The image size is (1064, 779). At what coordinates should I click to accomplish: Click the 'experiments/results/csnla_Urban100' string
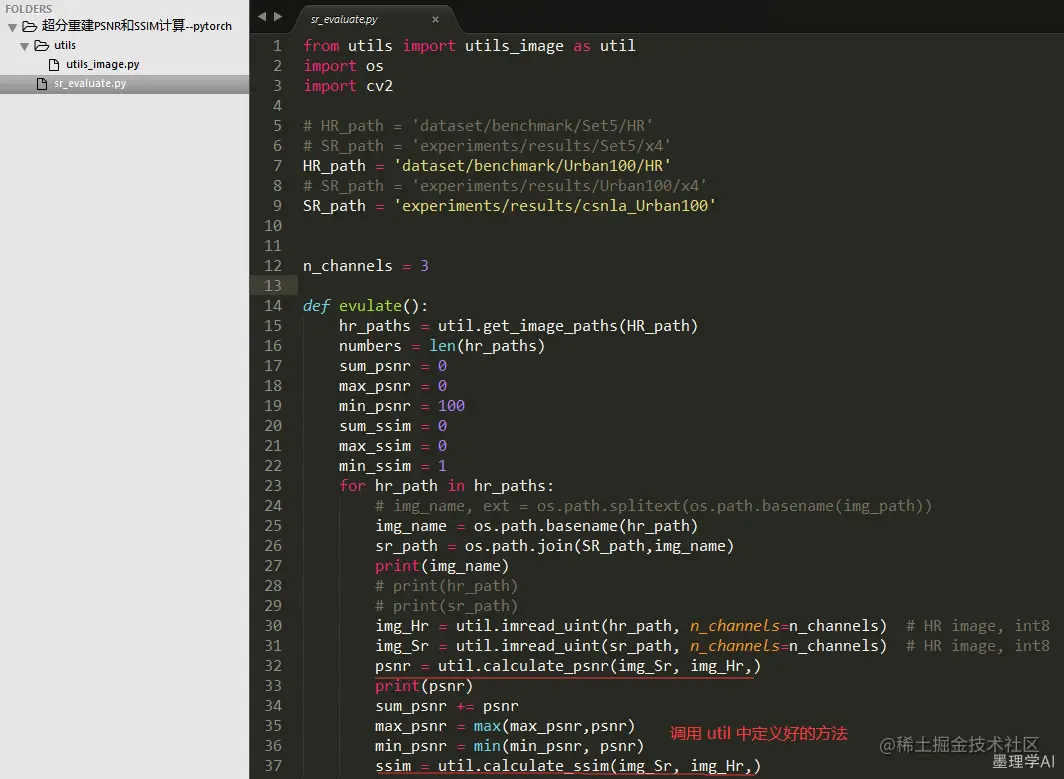coord(554,206)
